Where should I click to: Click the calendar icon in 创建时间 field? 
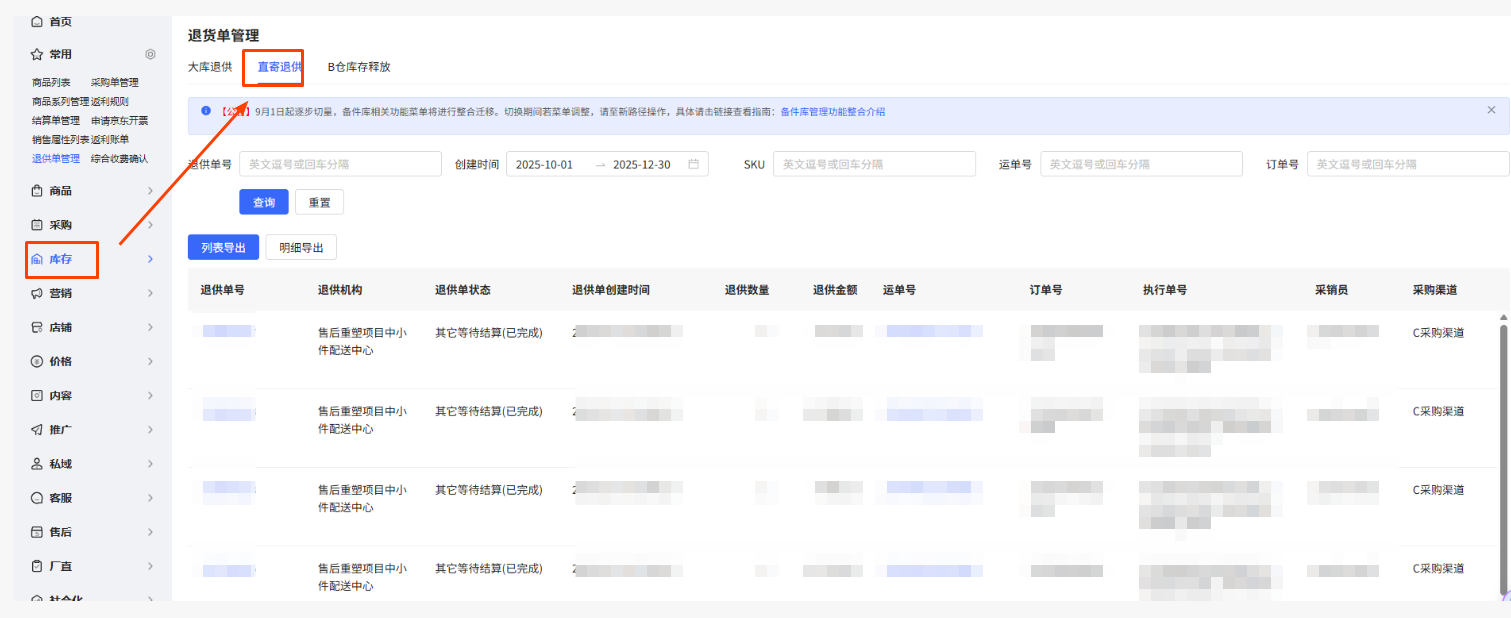click(x=693, y=164)
